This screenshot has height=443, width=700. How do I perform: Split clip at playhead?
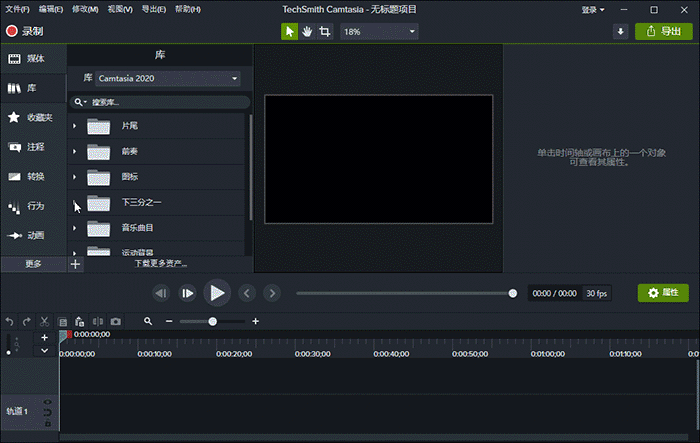pyautogui.click(x=98, y=322)
